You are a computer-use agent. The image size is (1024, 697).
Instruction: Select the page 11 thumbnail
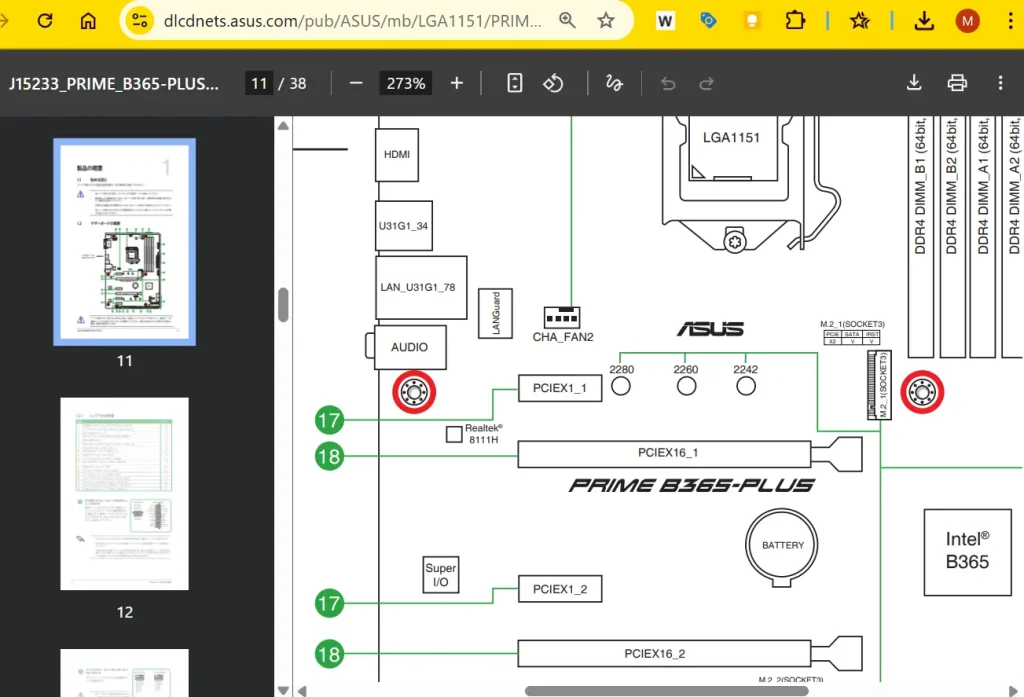(124, 242)
